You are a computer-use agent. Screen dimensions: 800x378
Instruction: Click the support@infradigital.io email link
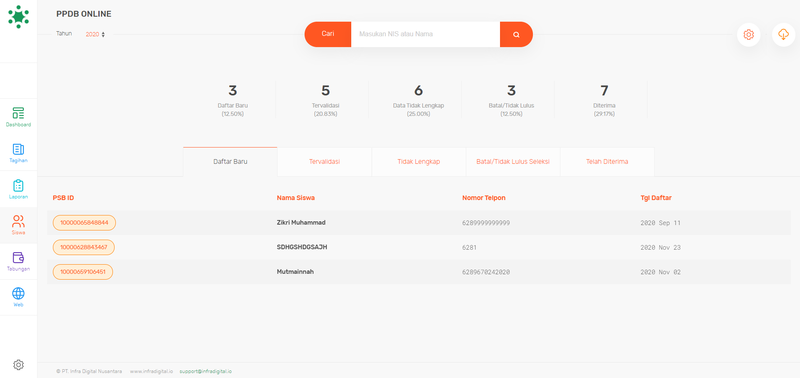206,371
